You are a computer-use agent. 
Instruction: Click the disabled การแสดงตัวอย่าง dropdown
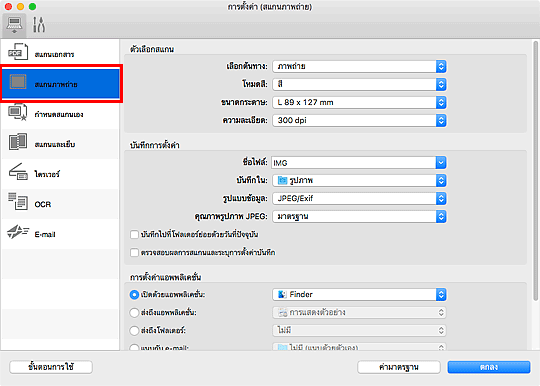coord(359,312)
